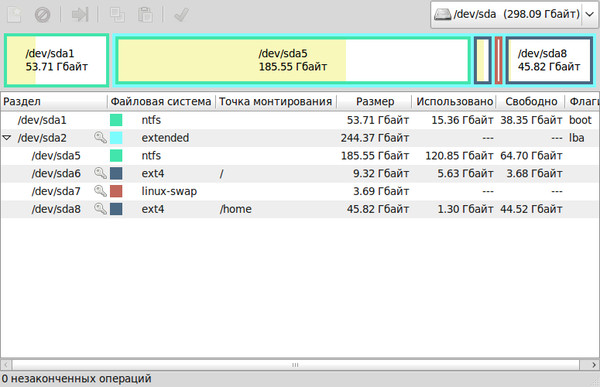
Task: Sort by Размер column header
Action: (374, 101)
